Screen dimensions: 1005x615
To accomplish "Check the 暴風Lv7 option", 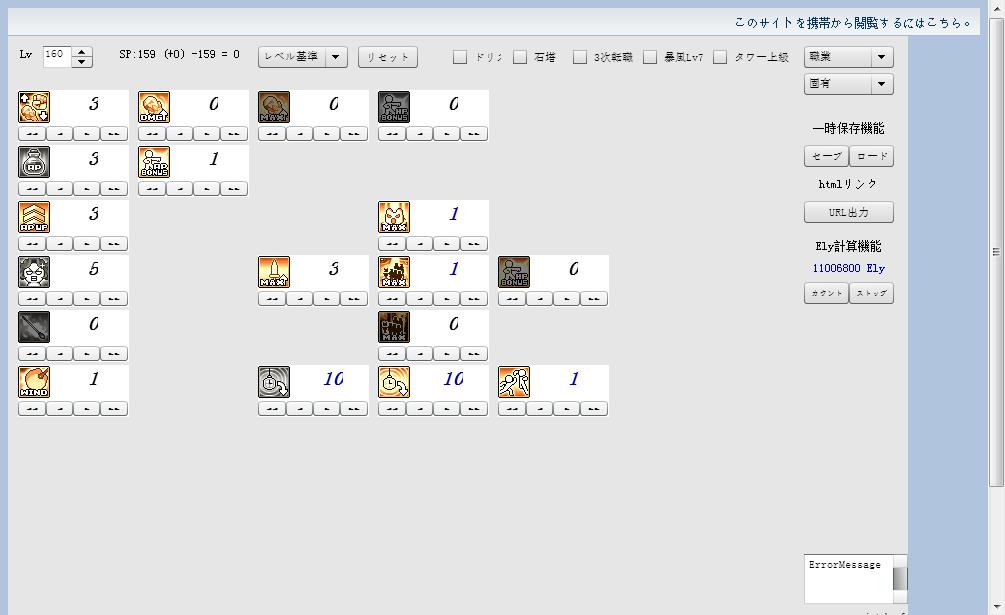I will click(650, 57).
